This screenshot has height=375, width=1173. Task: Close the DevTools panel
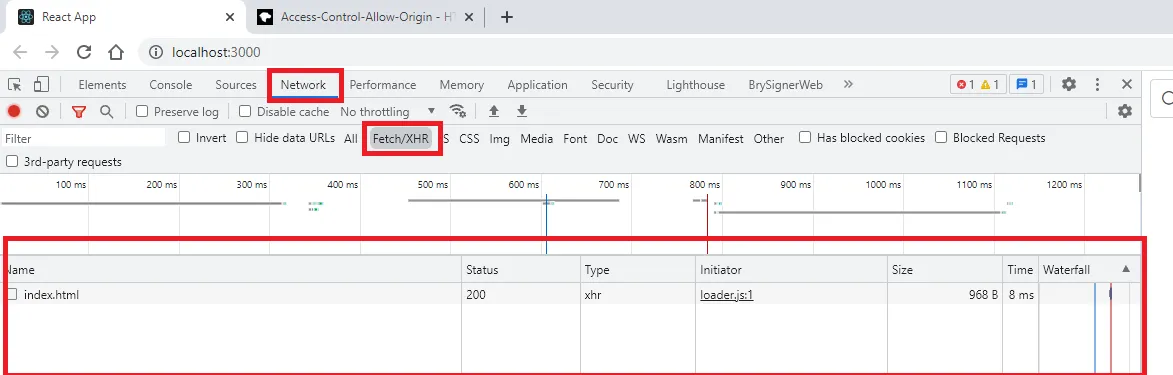[x=1127, y=85]
